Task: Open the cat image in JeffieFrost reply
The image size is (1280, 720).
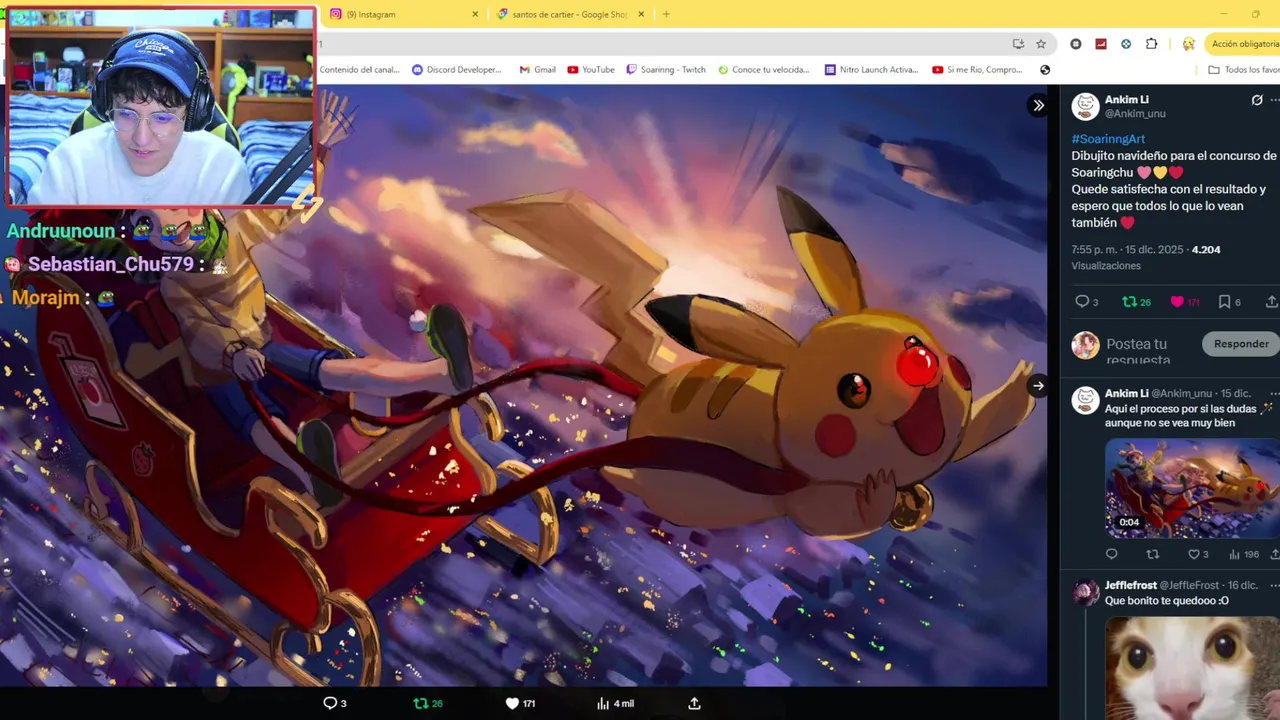Action: [x=1192, y=668]
